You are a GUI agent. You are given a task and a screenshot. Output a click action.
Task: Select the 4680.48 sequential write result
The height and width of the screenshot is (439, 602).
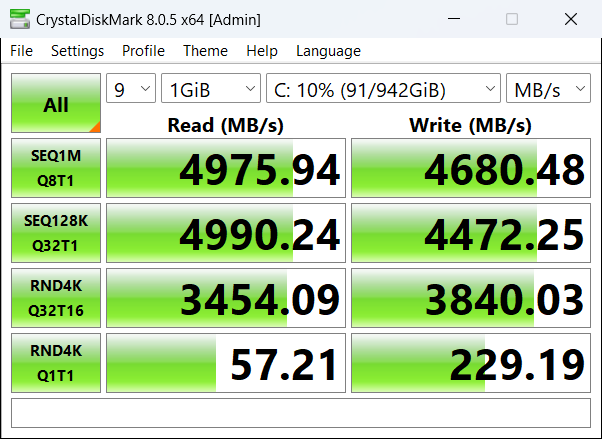(471, 168)
